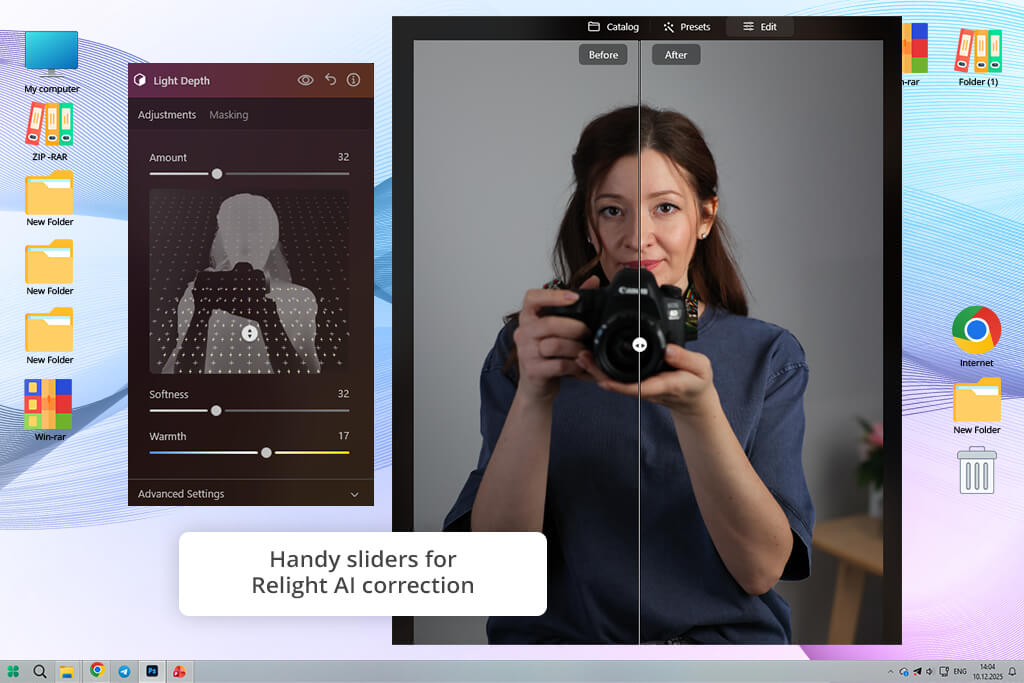1024x683 pixels.
Task: Open the red app icon after Photoshop
Action: pyautogui.click(x=179, y=671)
